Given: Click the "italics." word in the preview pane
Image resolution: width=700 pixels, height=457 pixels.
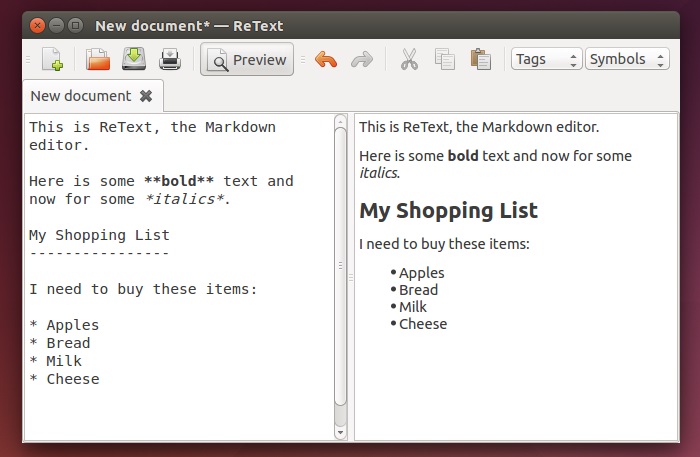Looking at the screenshot, I should tap(379, 173).
